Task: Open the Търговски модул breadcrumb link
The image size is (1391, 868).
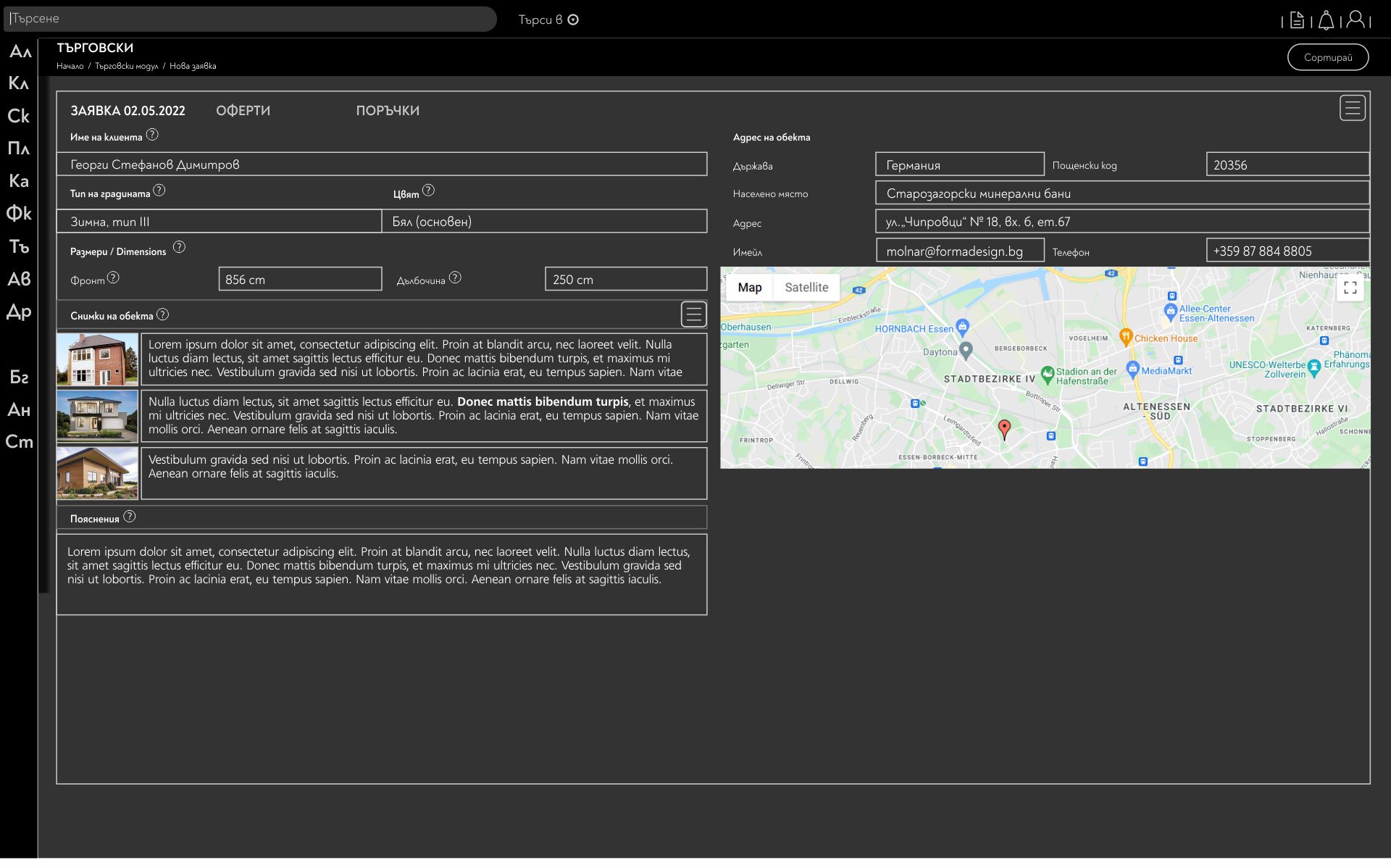Action: 126,66
